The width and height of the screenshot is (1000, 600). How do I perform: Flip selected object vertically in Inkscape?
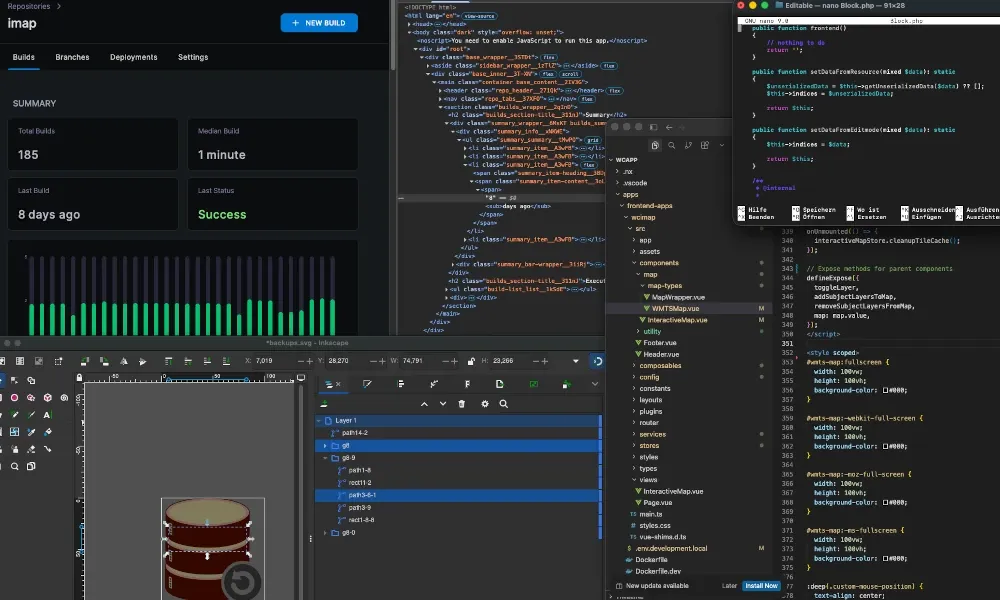click(143, 362)
